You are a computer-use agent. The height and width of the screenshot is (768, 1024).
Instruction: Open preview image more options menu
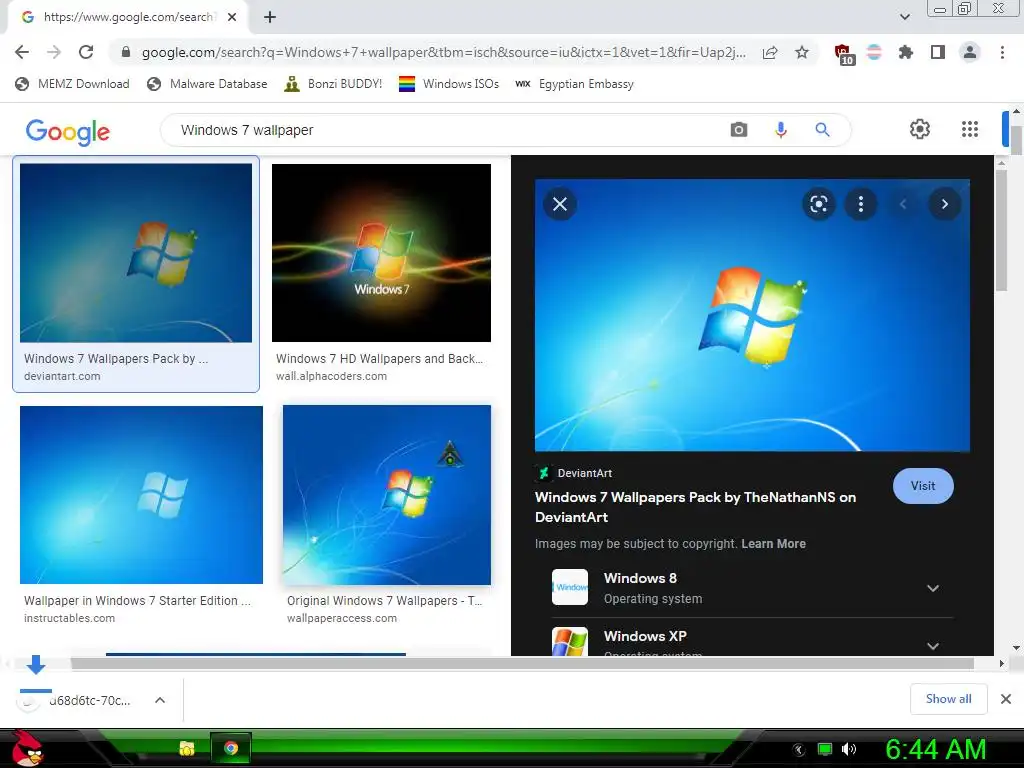pyautogui.click(x=861, y=204)
